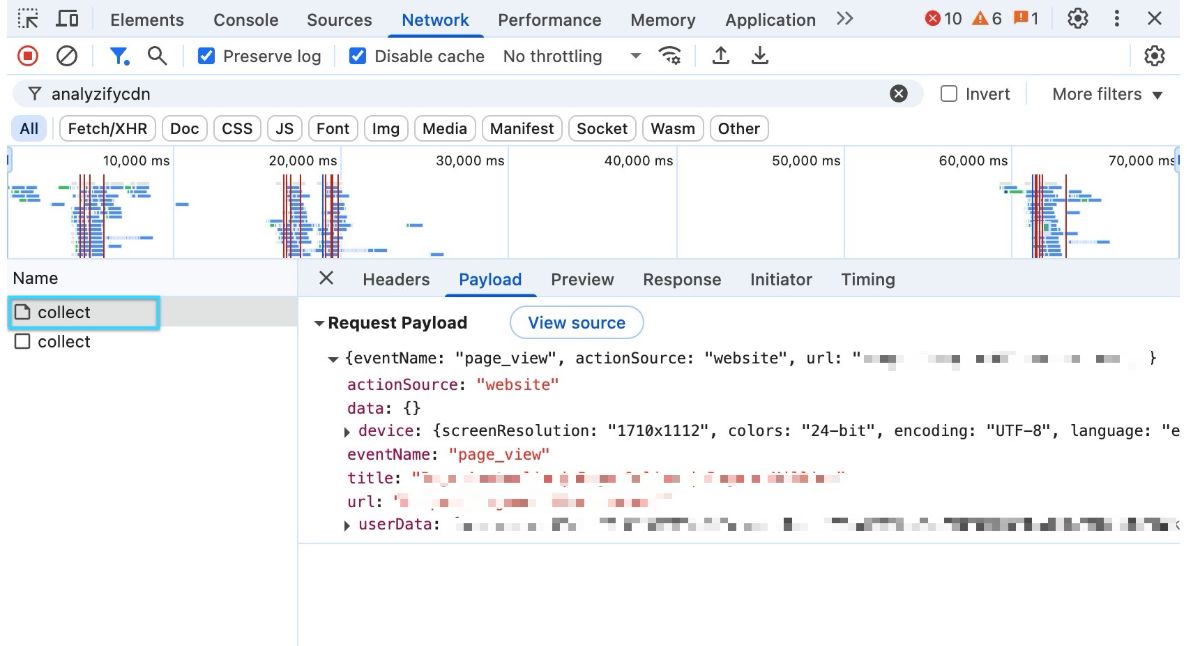Toggle the Preserve log checkbox

(207, 56)
